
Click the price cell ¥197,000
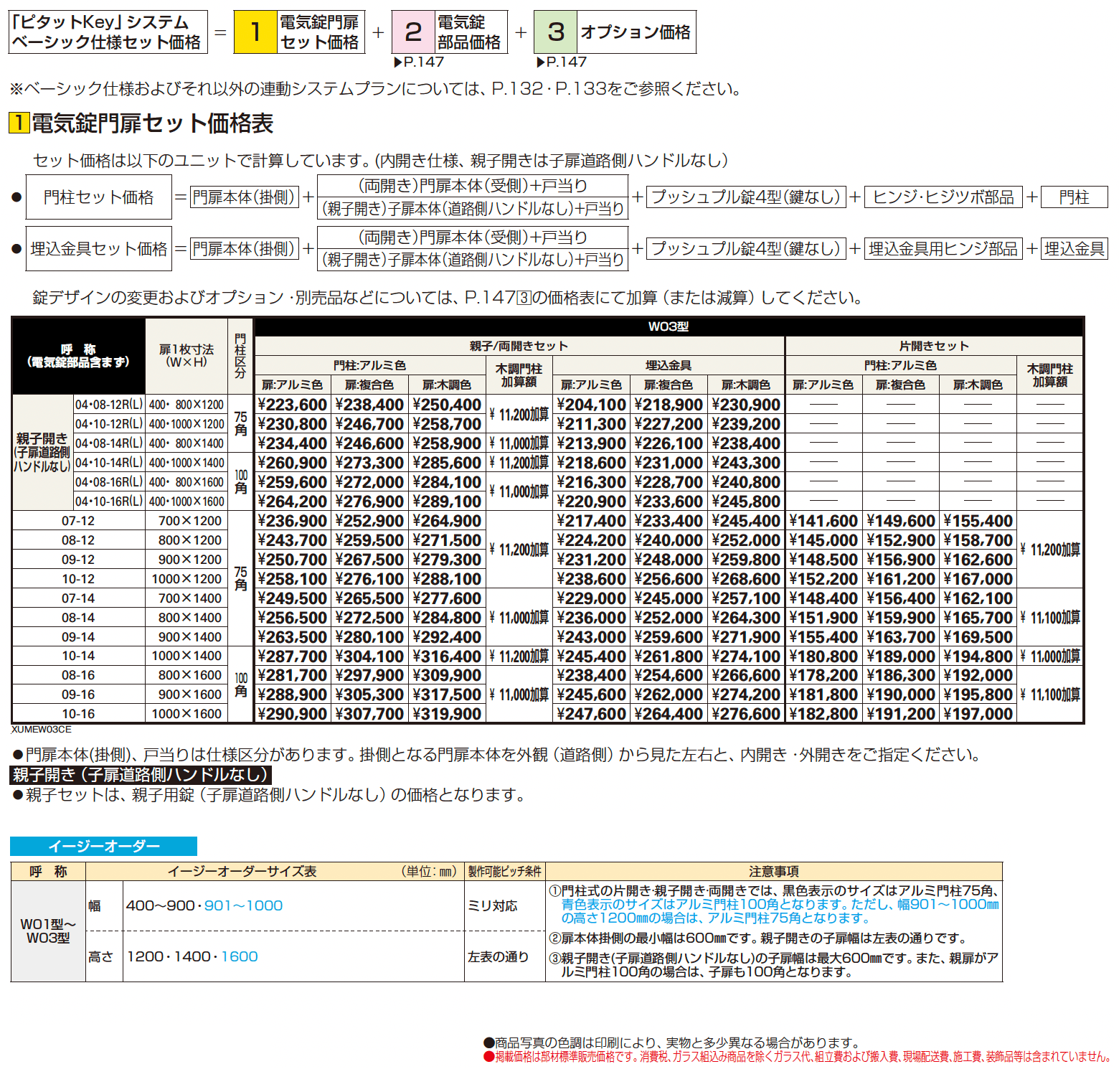tap(978, 714)
